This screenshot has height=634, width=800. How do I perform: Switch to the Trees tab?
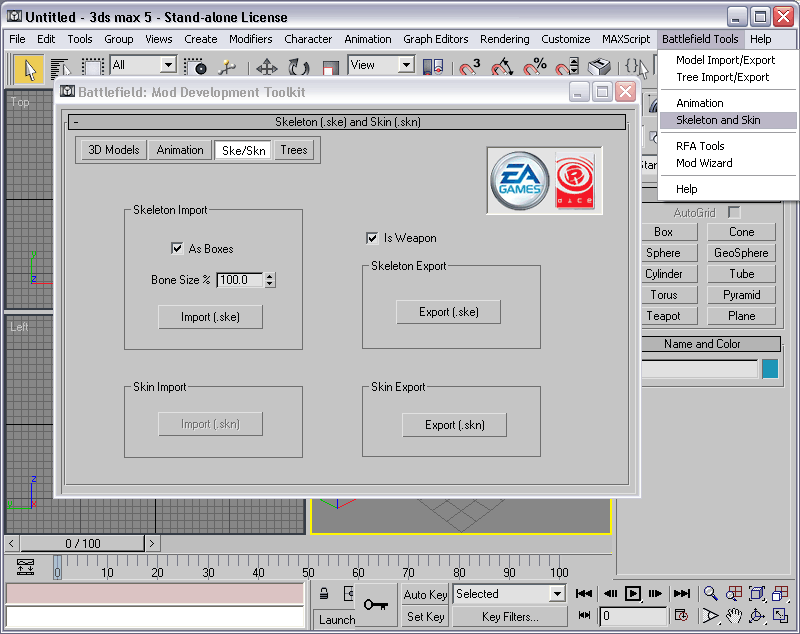coord(294,150)
